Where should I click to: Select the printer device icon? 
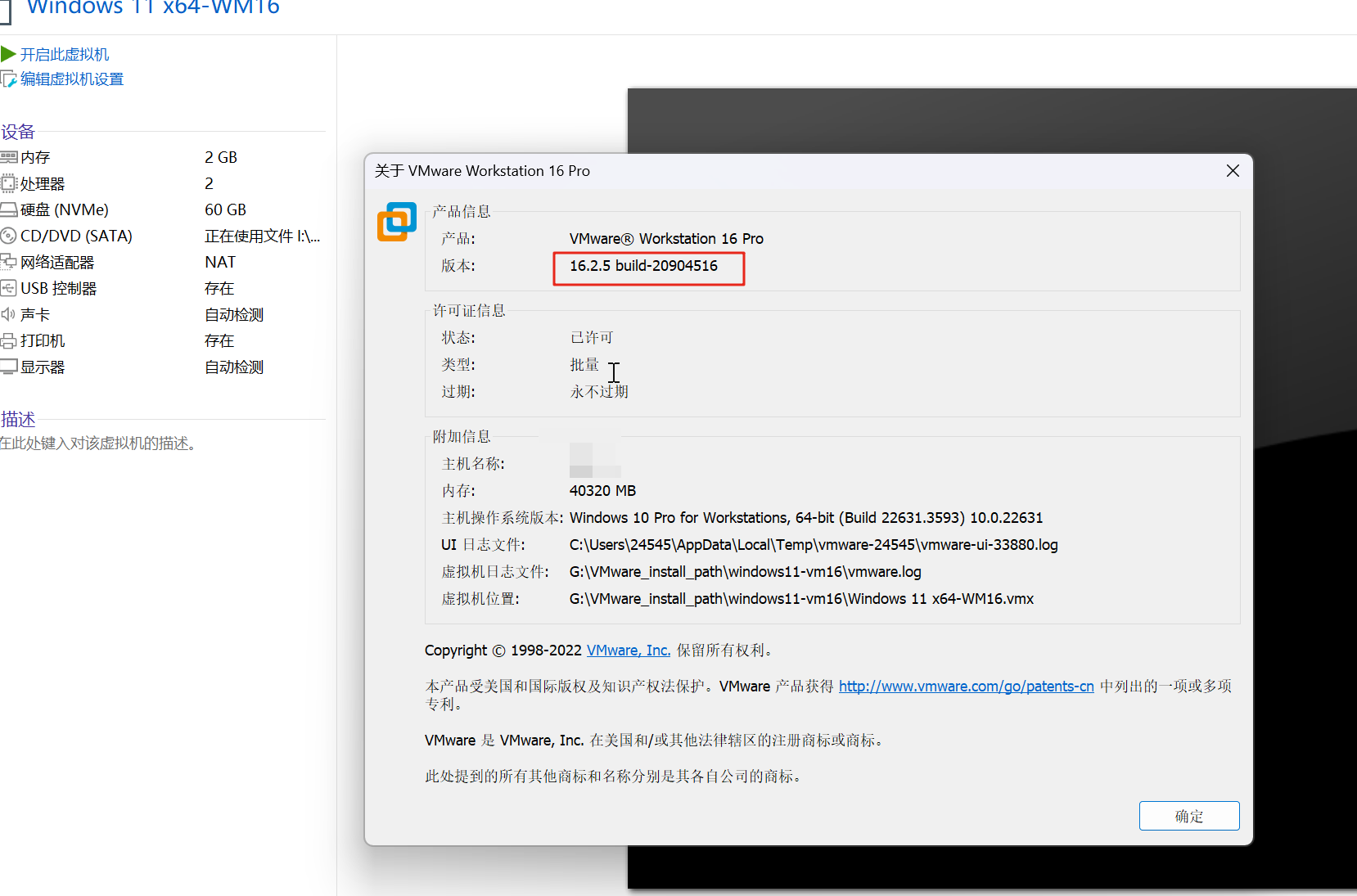coord(9,340)
